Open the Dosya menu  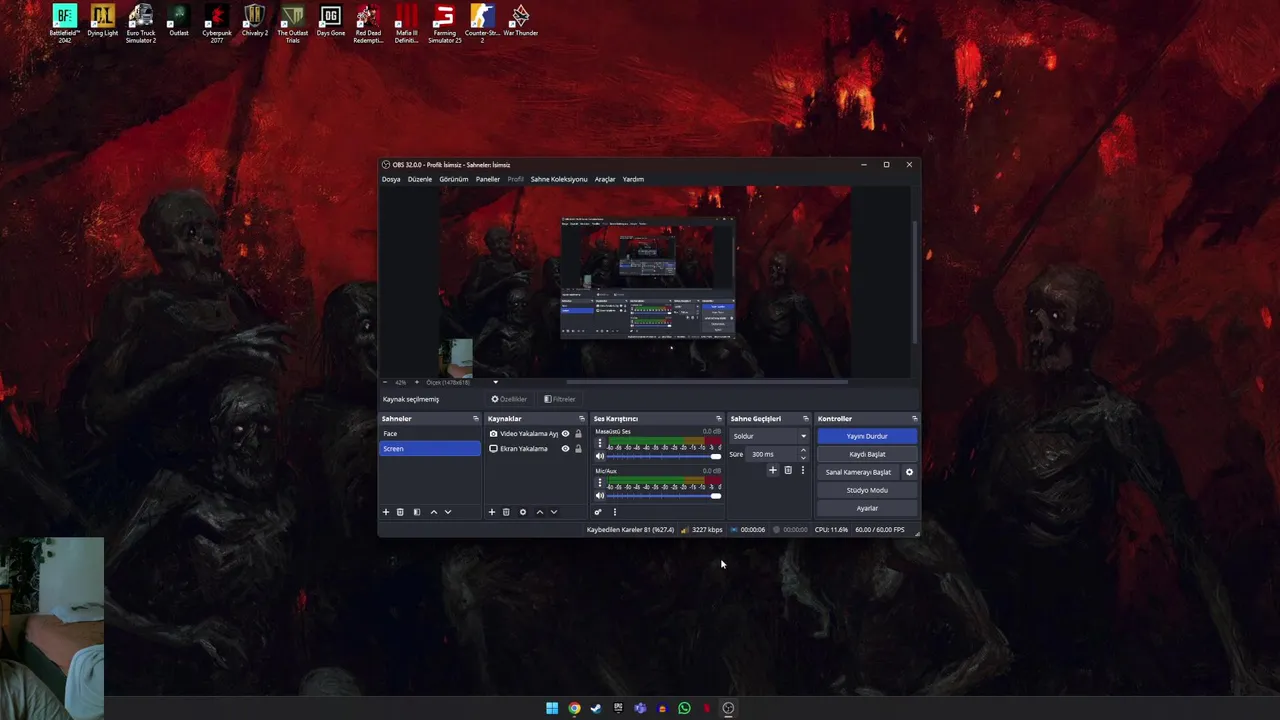tap(391, 179)
